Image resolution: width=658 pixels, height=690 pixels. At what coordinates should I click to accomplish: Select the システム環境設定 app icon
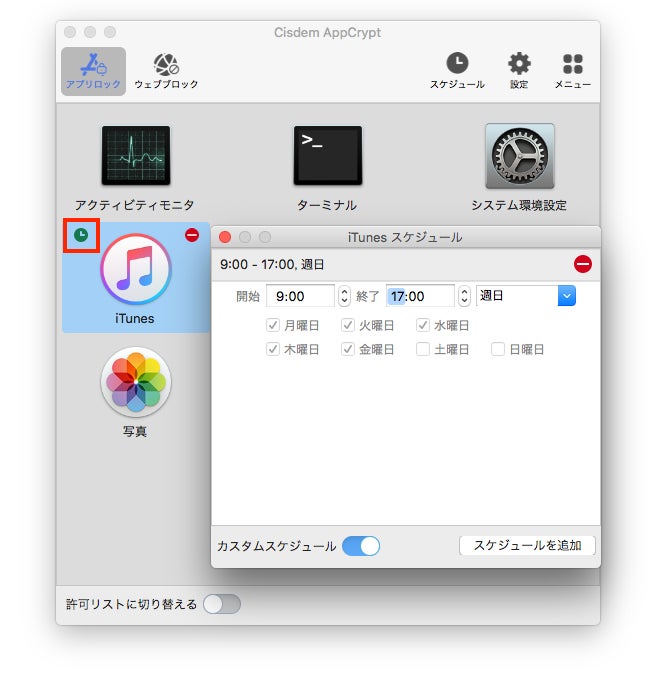(519, 156)
